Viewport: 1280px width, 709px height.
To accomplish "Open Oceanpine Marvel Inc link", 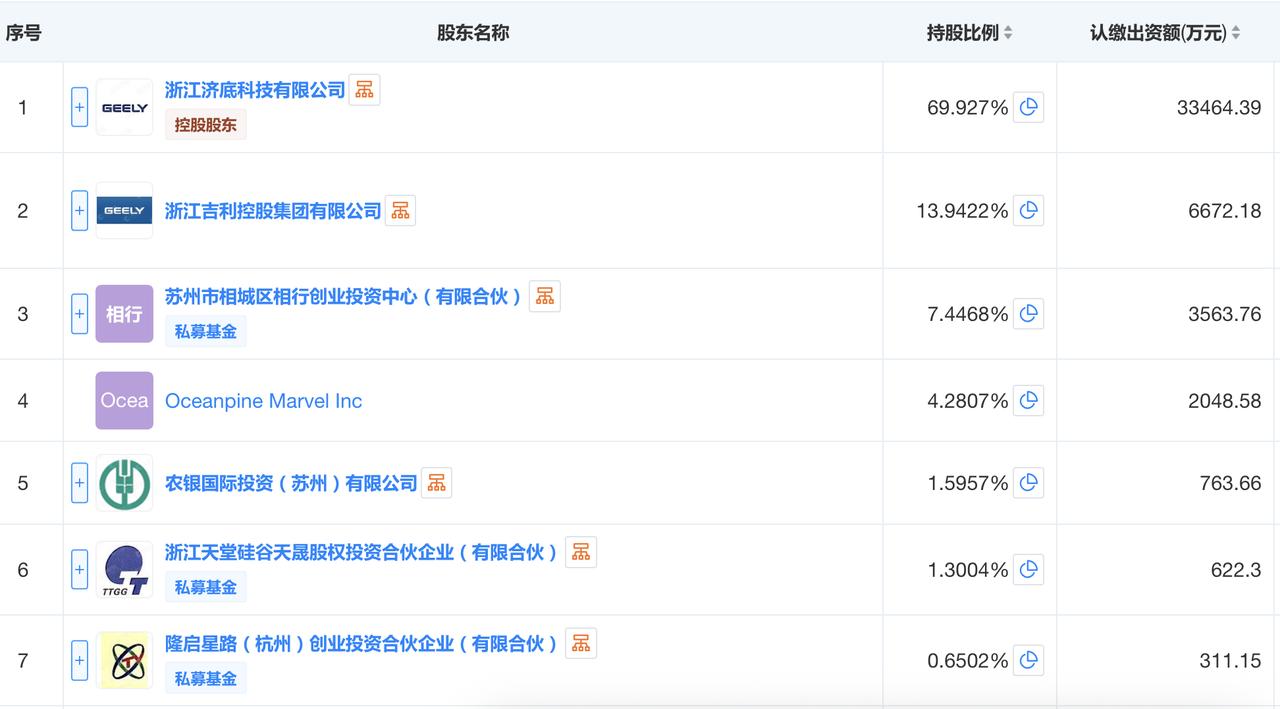I will pyautogui.click(x=263, y=401).
